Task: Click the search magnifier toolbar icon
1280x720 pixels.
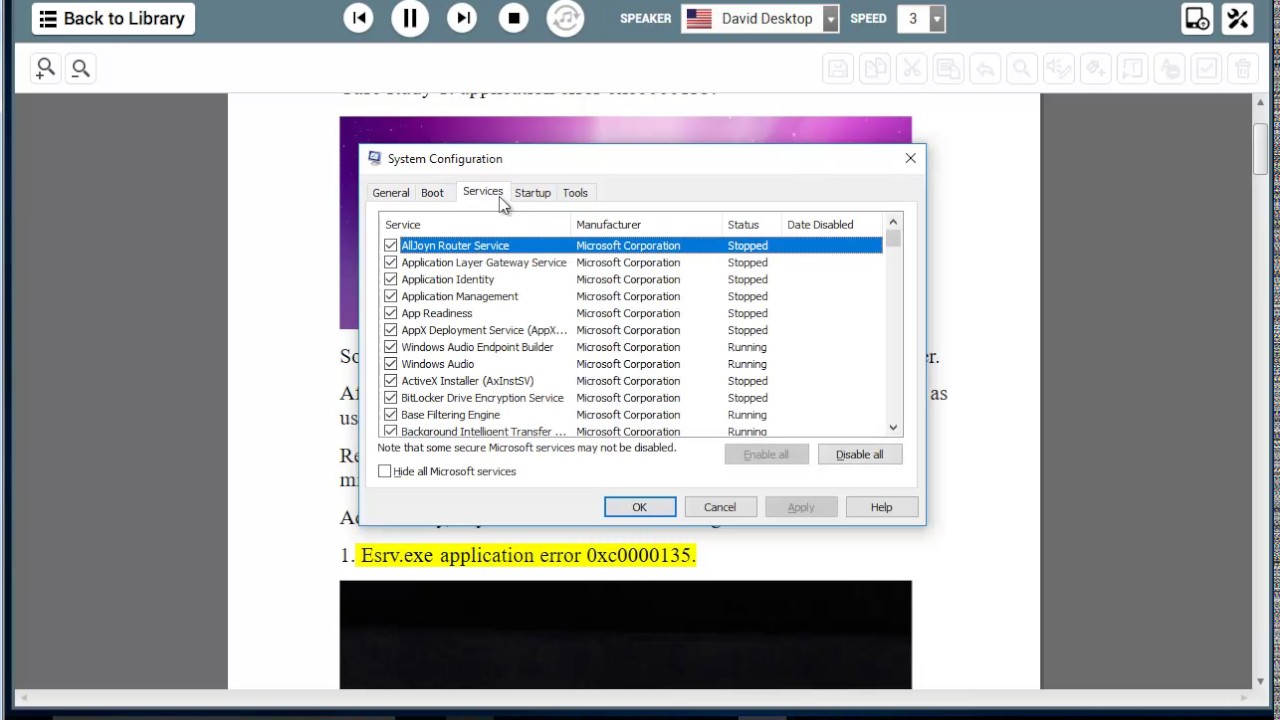Action: pos(1022,69)
